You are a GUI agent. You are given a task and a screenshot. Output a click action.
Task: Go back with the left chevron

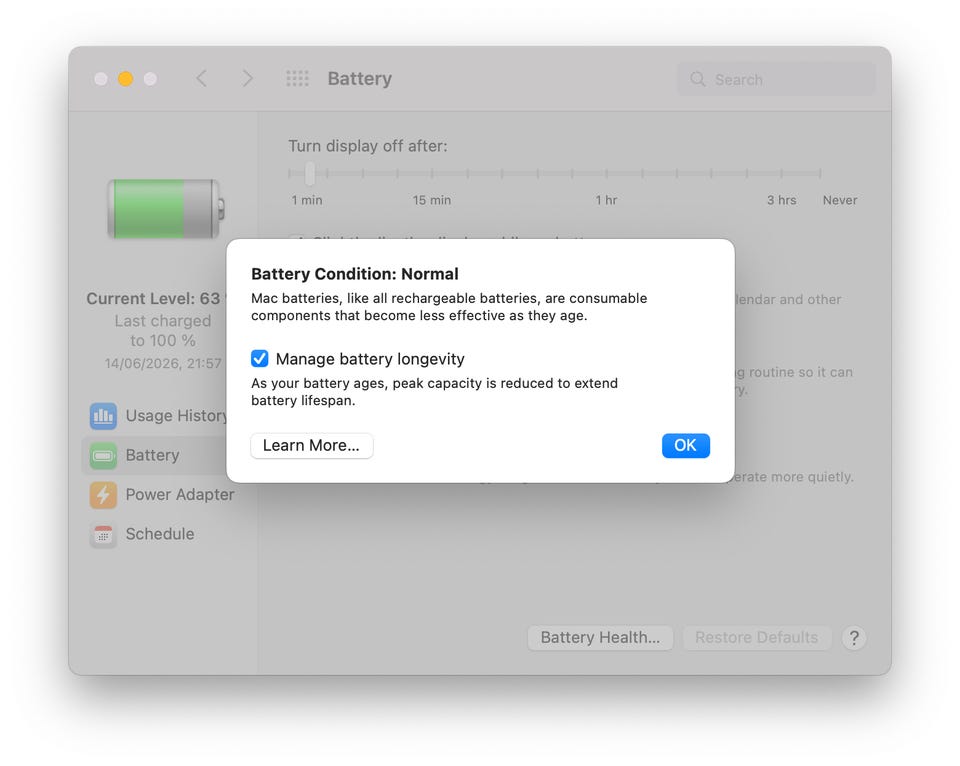pos(201,78)
